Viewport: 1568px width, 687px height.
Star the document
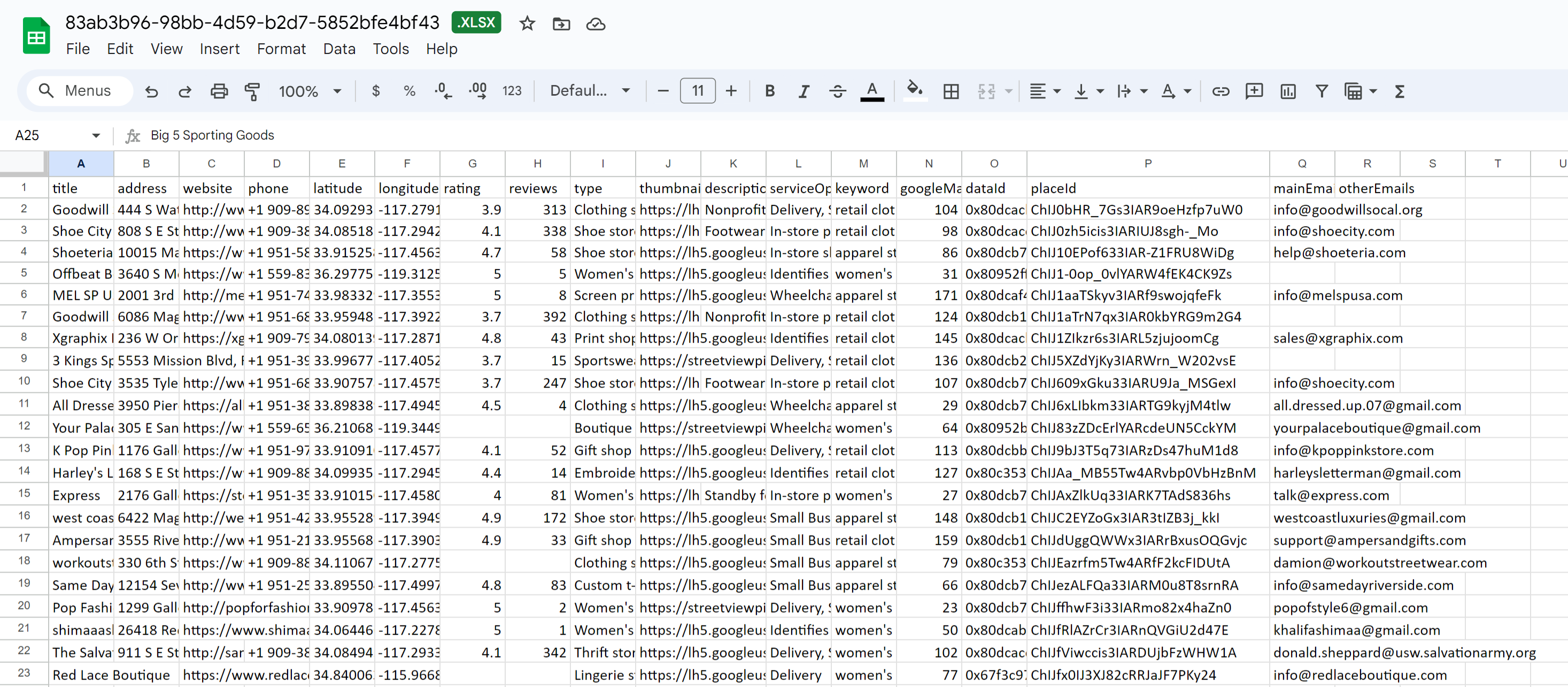click(x=527, y=24)
